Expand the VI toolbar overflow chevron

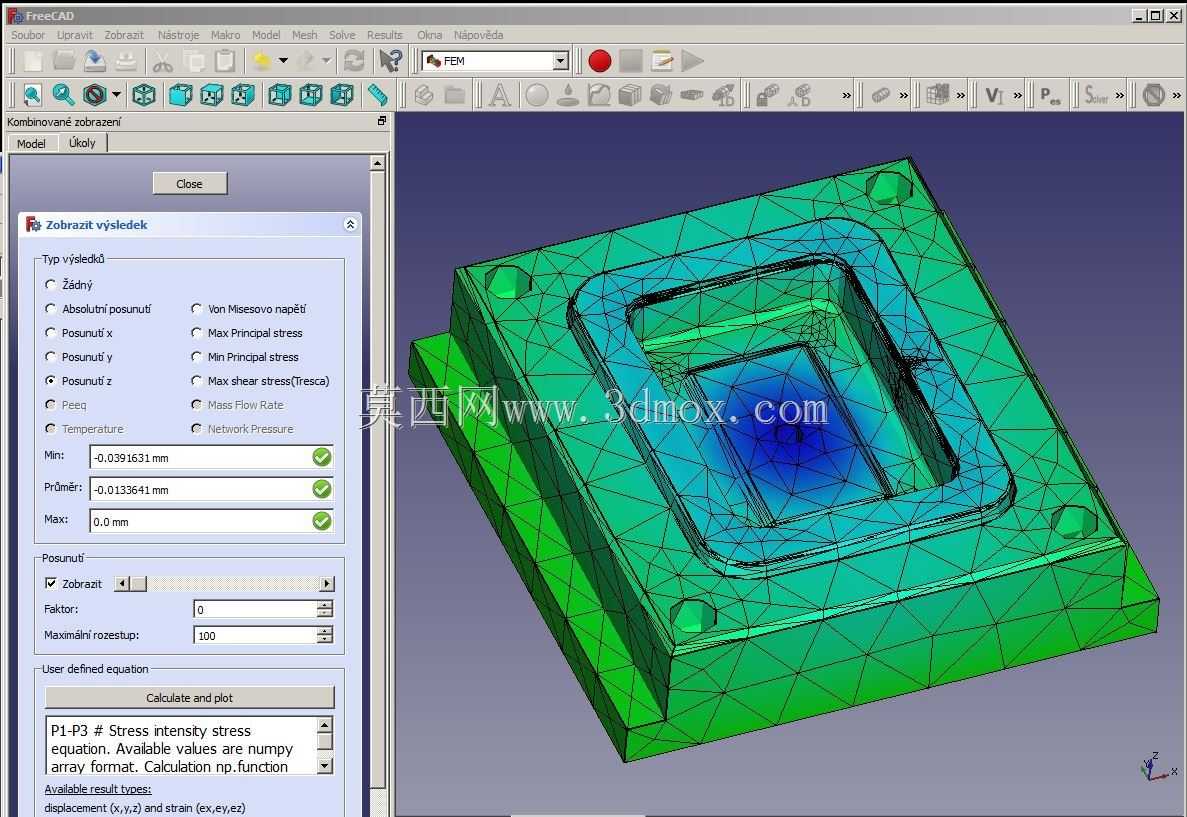[x=1017, y=95]
